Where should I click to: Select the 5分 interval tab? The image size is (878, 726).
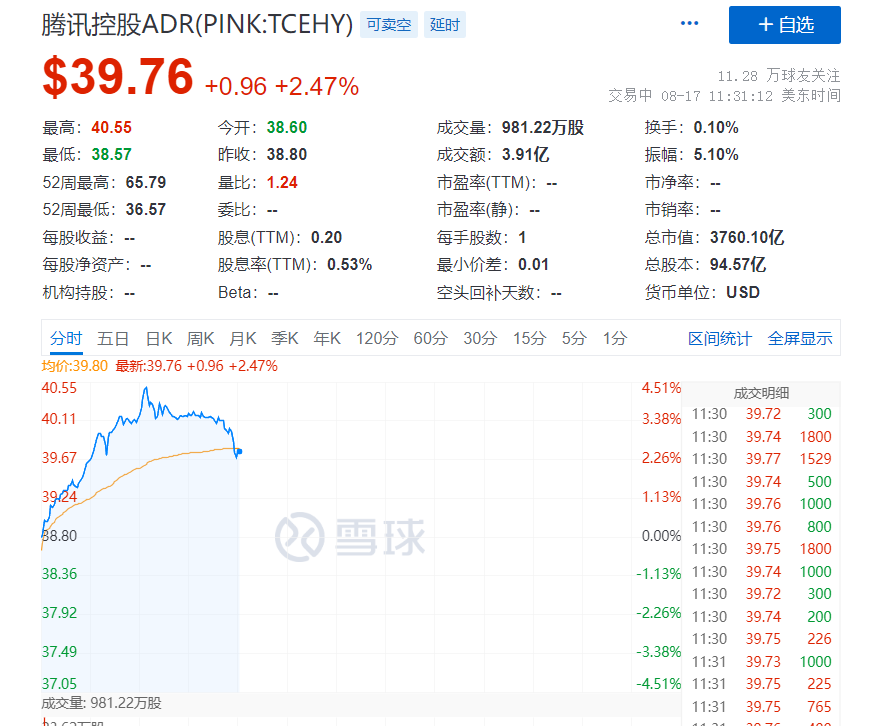(575, 338)
